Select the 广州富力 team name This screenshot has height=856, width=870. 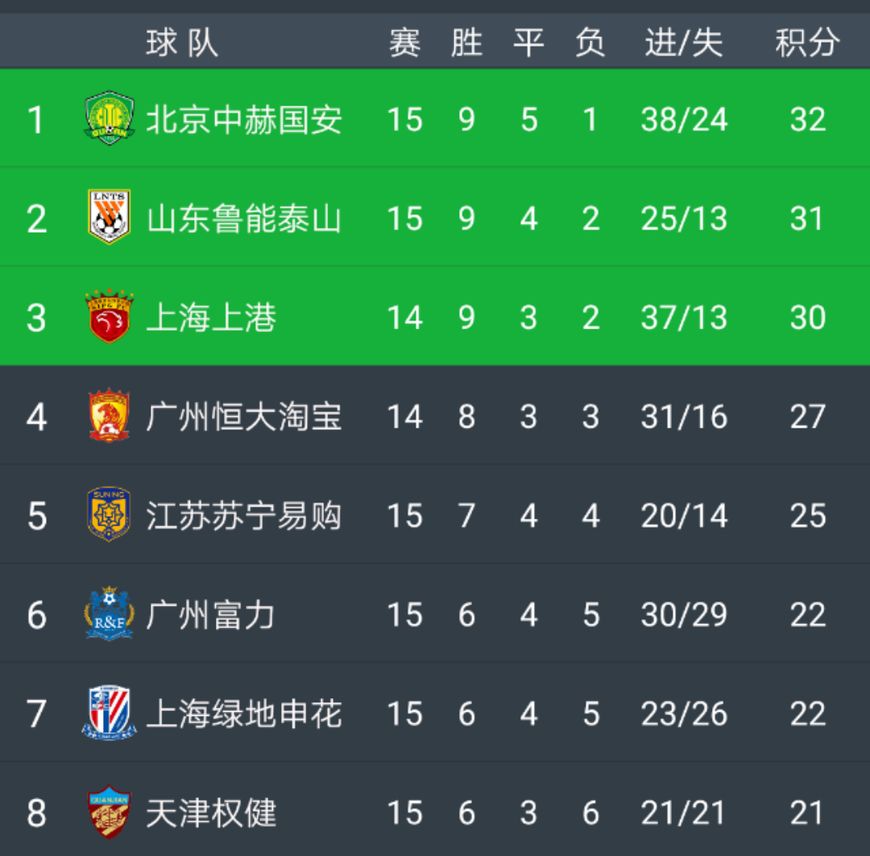click(x=211, y=614)
